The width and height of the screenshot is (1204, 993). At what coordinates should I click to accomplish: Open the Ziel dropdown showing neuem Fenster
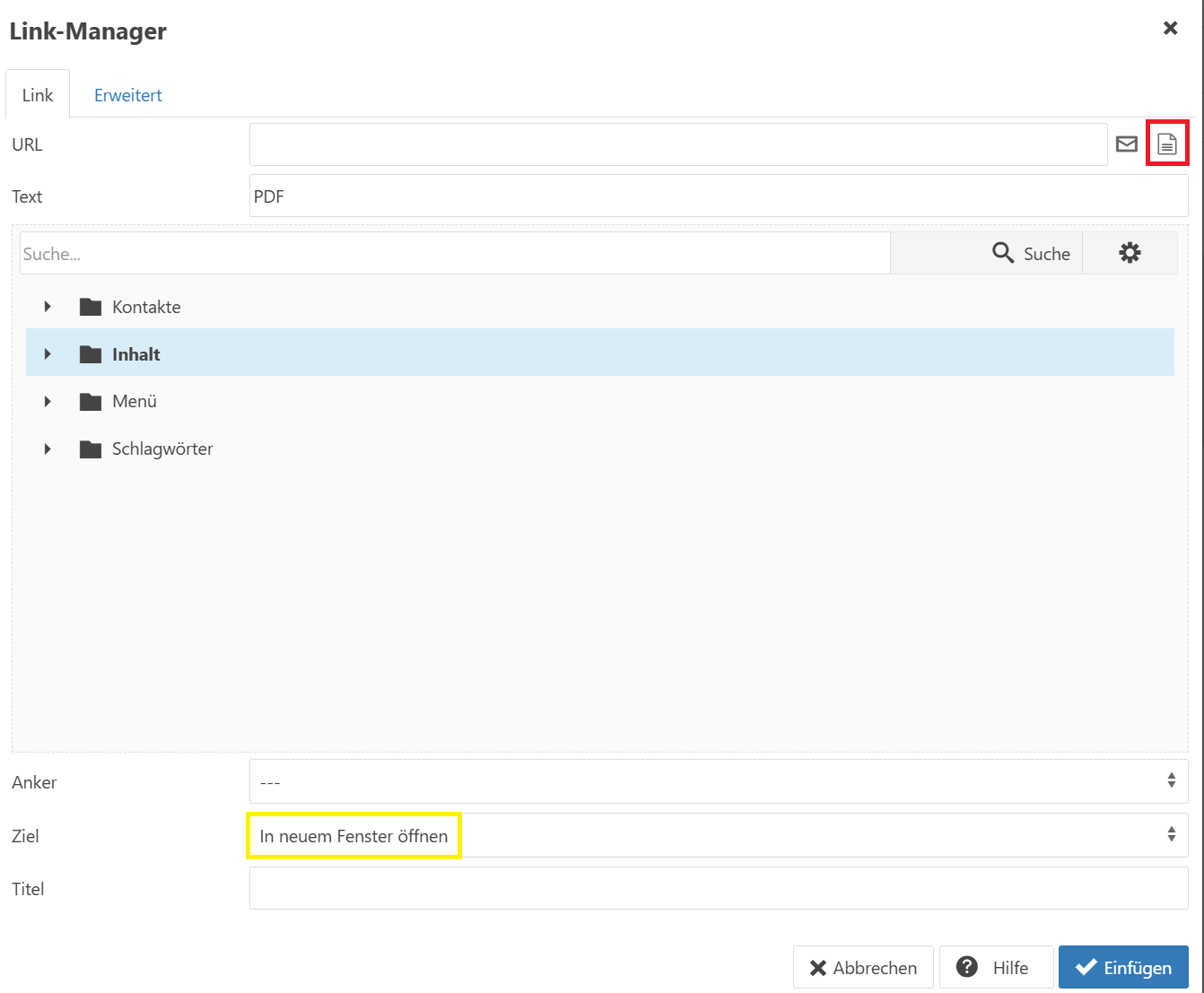tap(718, 835)
